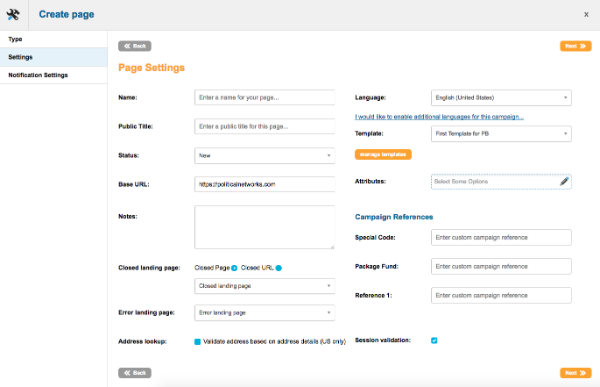Viewport: 600px width, 387px height.
Task: Open the Status dropdown
Action: tap(264, 155)
